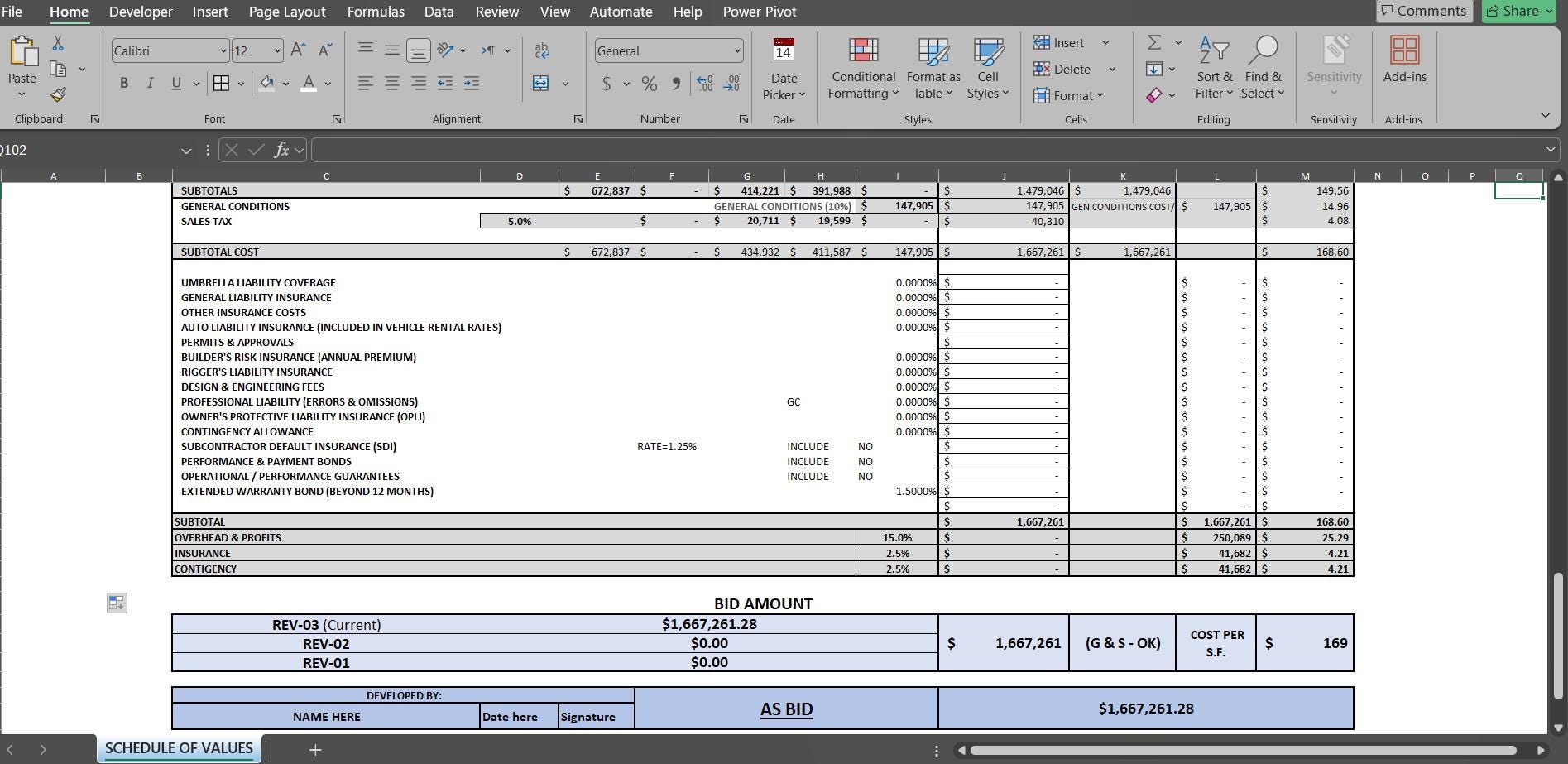Click the Copy icon in Clipboard
This screenshot has width=1568, height=764.
[58, 69]
